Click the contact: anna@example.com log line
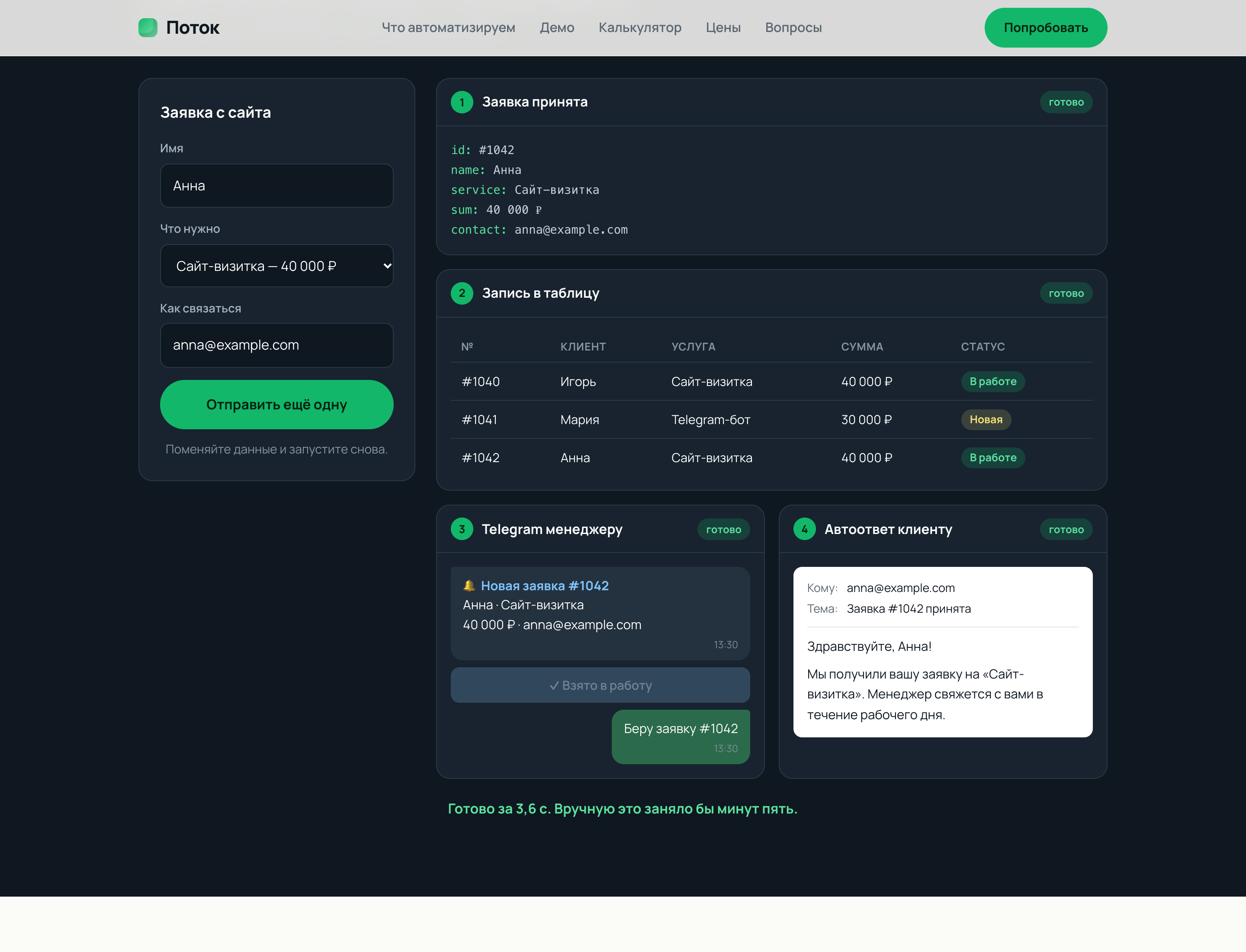Screen dimensions: 1246x952 539,229
